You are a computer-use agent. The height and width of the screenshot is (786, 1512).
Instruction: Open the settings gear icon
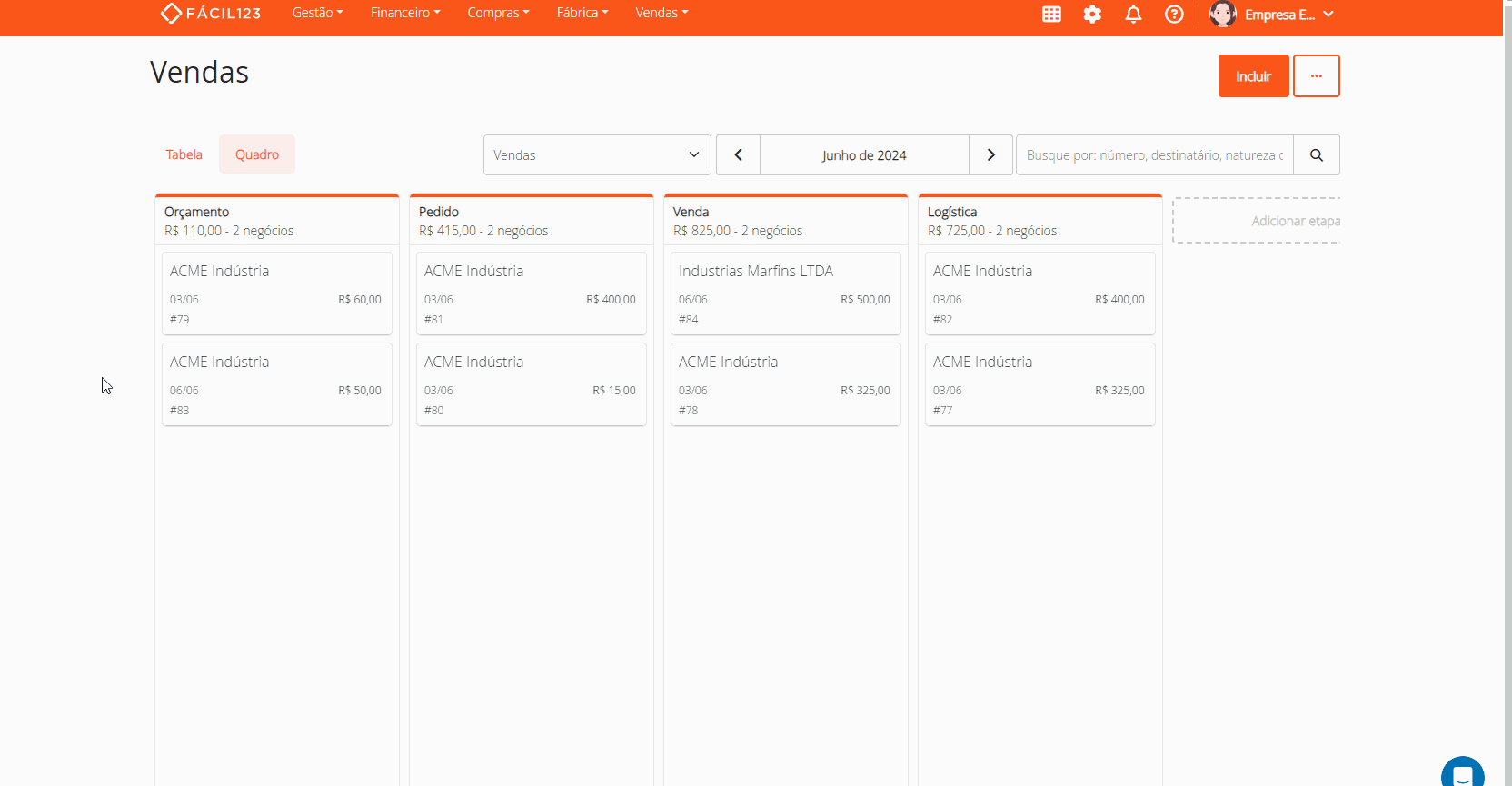pos(1092,14)
